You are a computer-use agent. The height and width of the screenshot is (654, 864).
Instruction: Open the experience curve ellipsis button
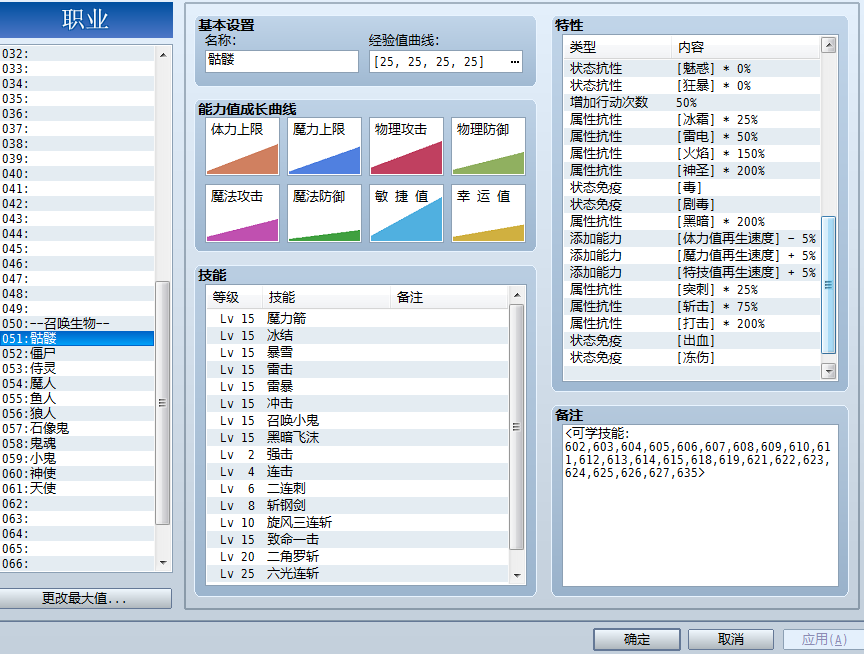(515, 62)
